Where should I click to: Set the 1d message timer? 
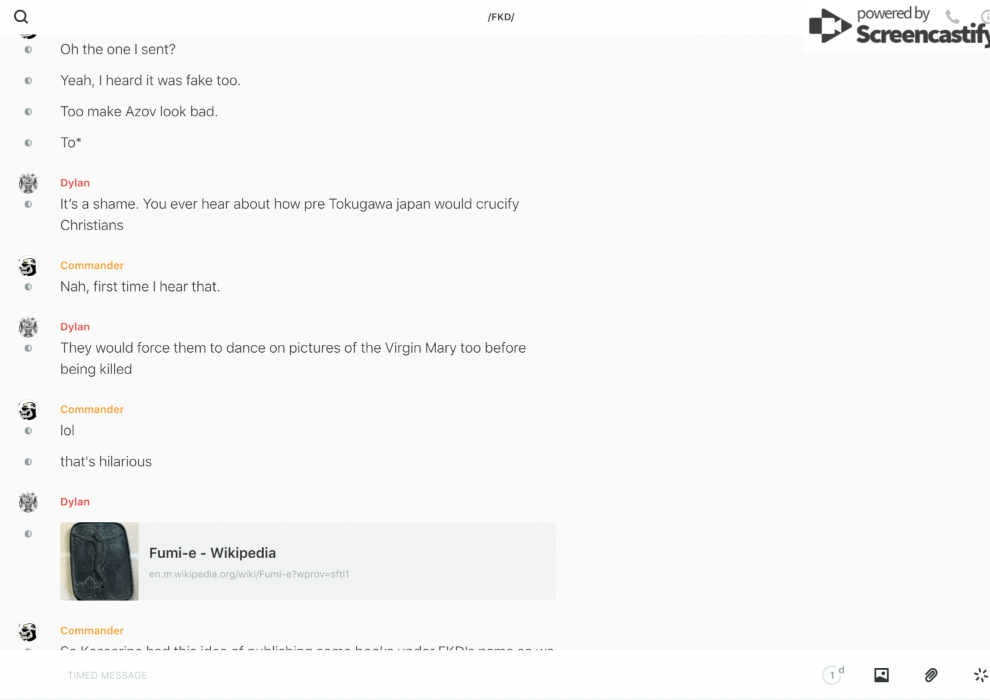pos(833,675)
